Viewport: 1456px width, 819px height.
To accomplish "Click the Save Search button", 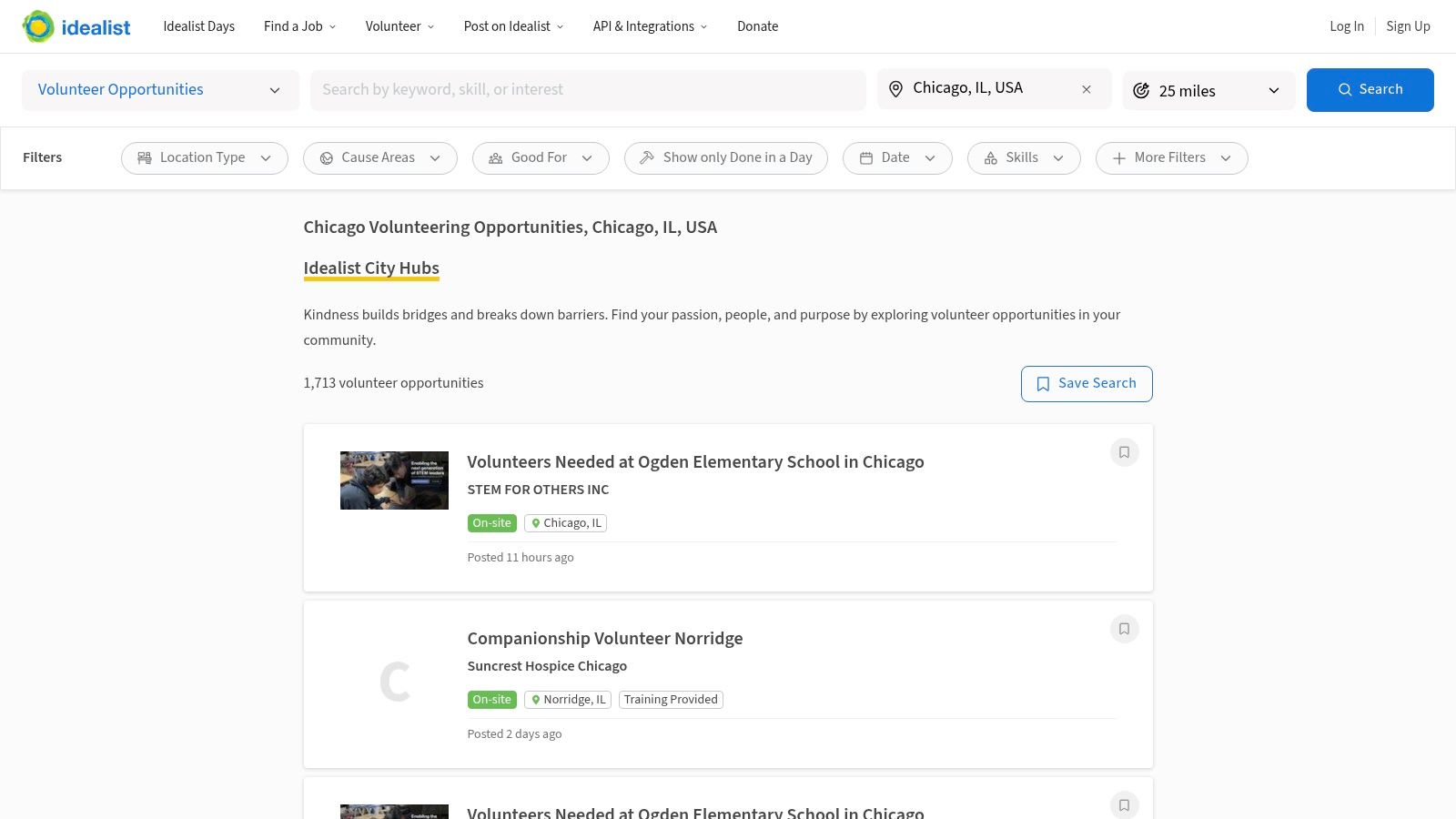I will coord(1087,384).
